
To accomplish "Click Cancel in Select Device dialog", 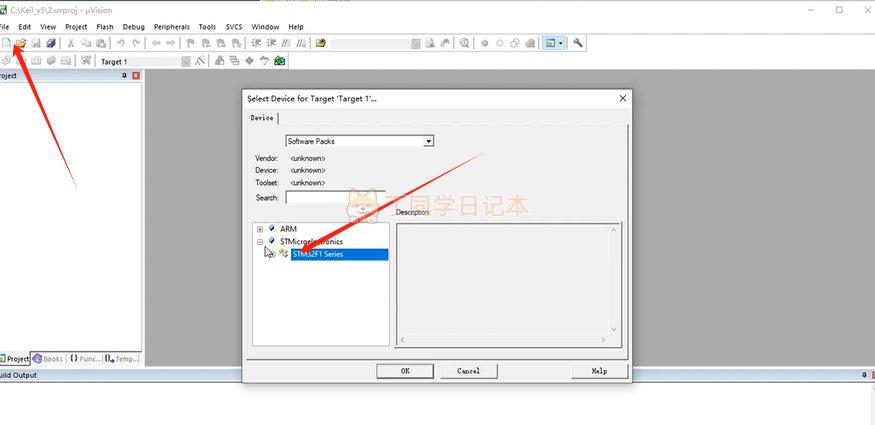I will pos(468,370).
